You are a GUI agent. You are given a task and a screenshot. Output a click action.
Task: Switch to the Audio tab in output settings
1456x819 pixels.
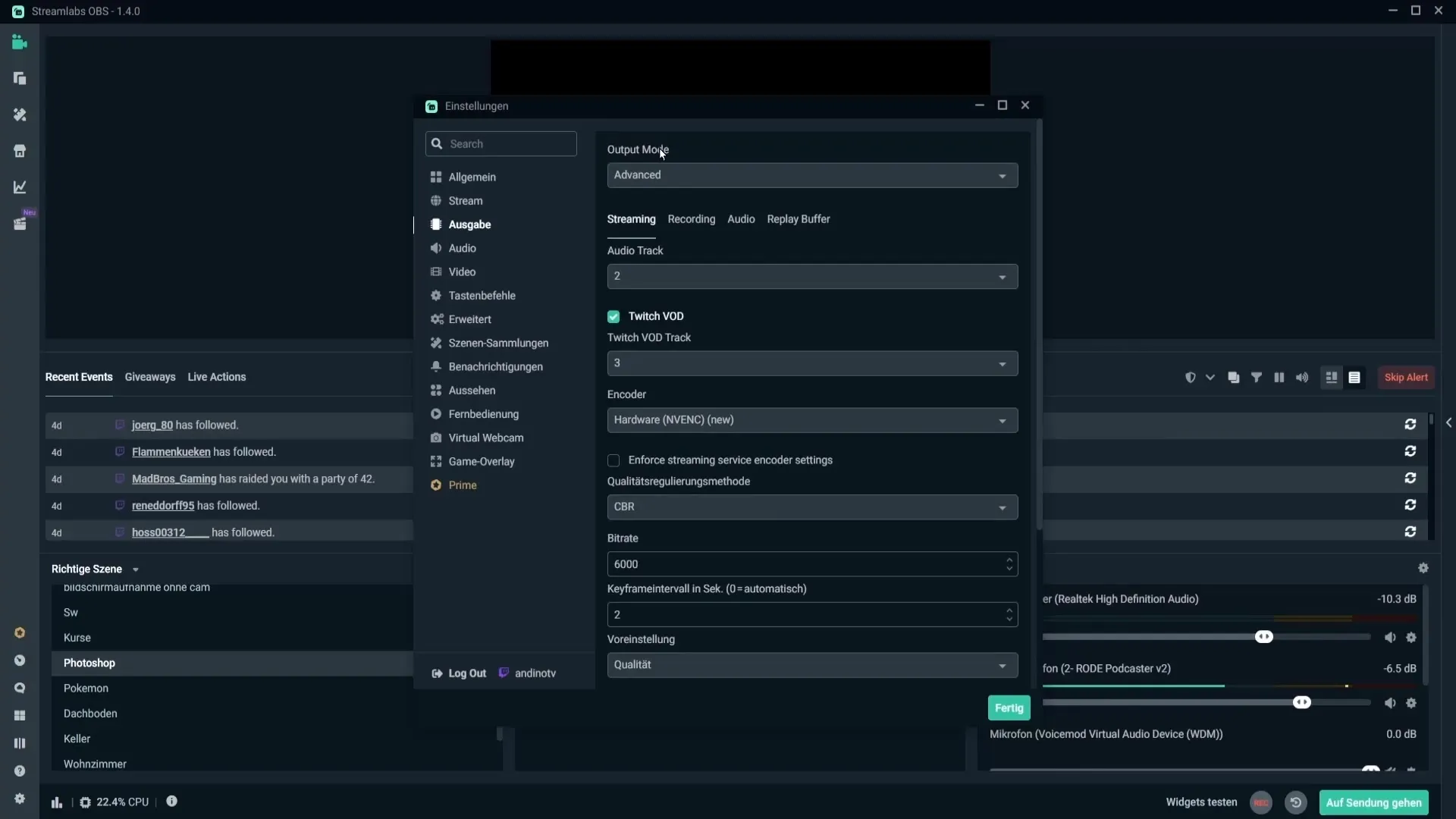coord(741,219)
